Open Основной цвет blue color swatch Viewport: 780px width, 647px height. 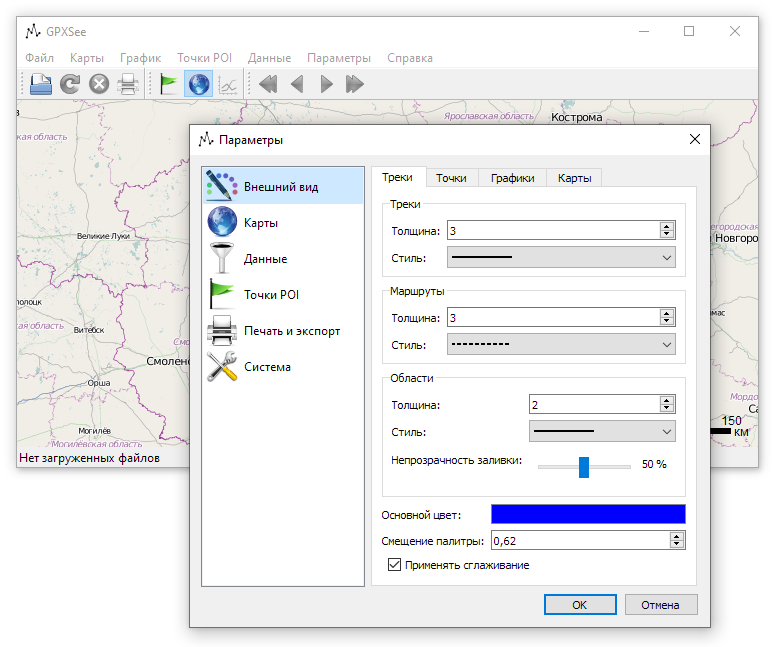(x=588, y=514)
